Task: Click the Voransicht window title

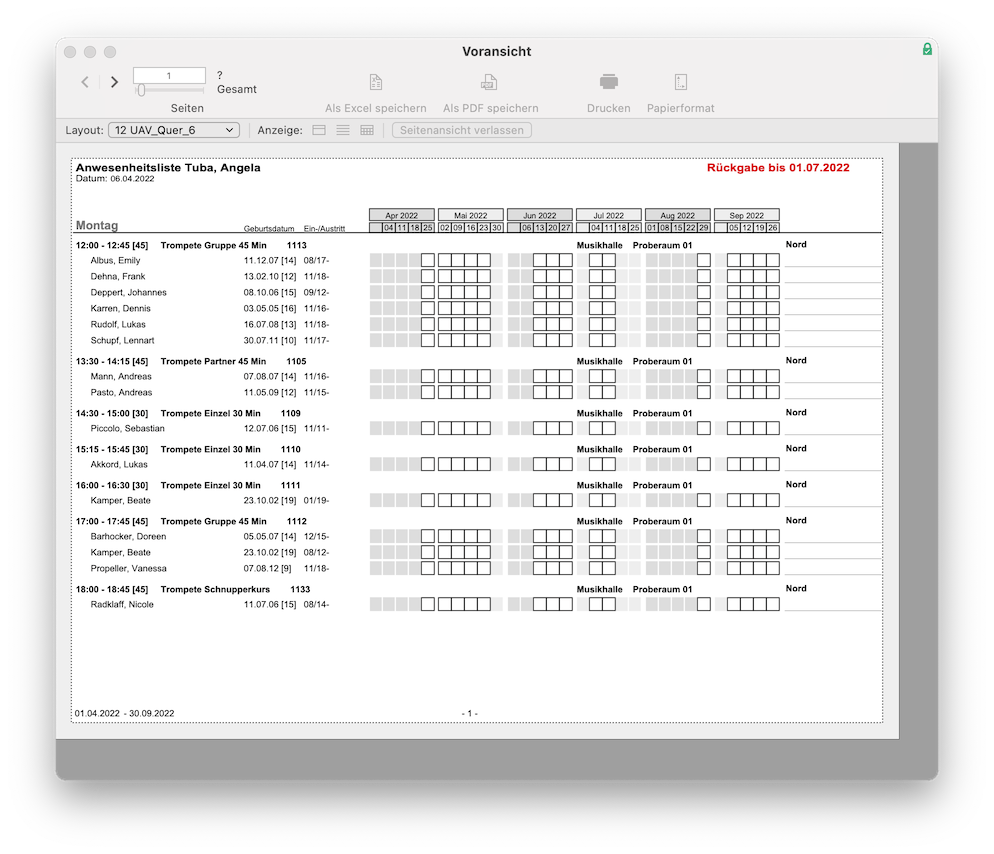Action: 496,51
